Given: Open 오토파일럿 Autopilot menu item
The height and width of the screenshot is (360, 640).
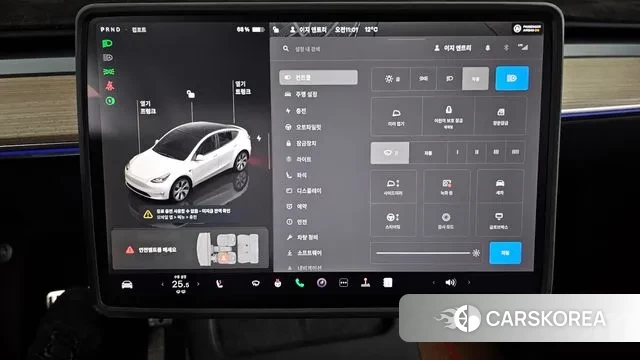Looking at the screenshot, I should (x=303, y=127).
